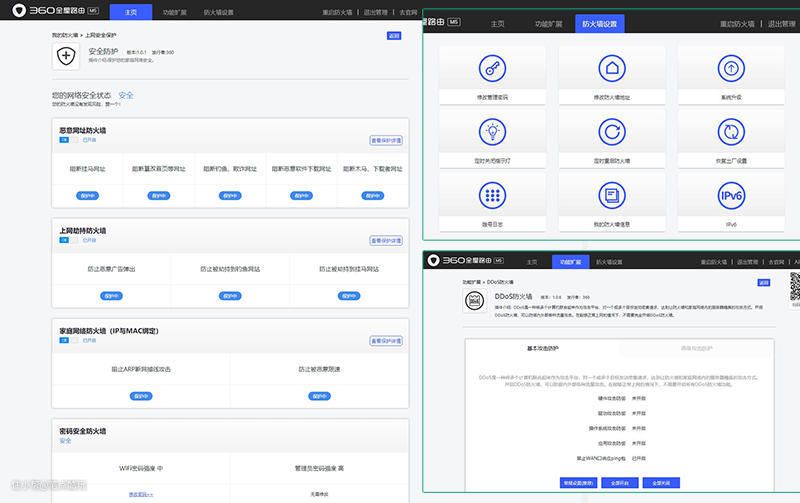Open the system upgrade up-arrow icon
The width and height of the screenshot is (800, 503).
click(x=730, y=69)
